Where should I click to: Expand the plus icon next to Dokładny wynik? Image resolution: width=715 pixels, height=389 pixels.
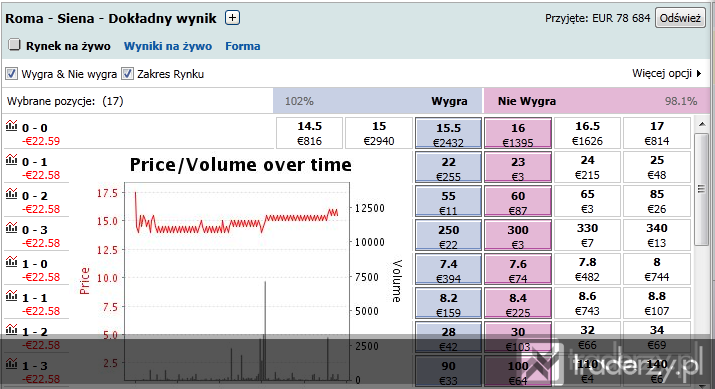coord(233,18)
